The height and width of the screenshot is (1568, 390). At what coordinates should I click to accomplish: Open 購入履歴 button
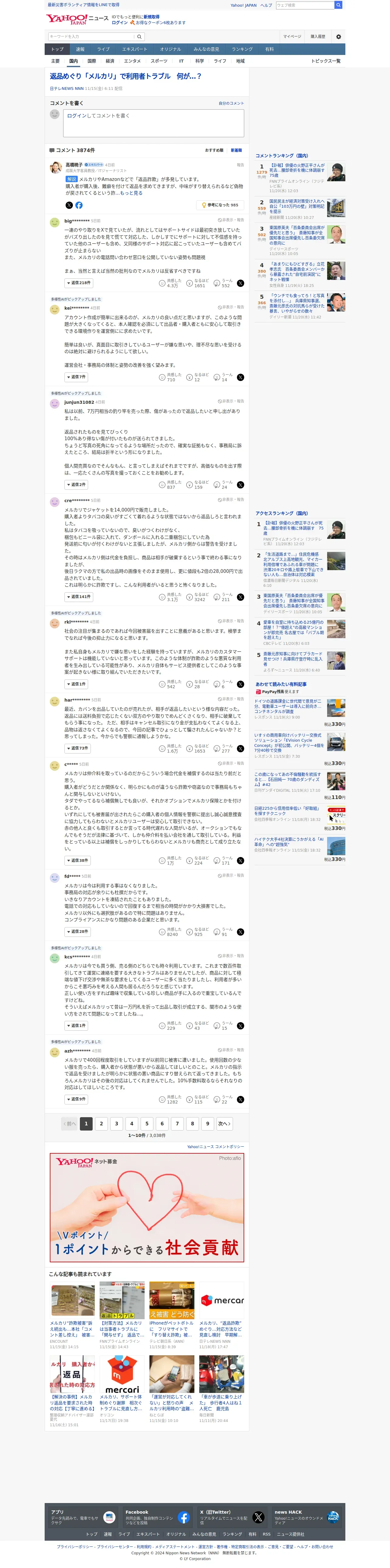(x=317, y=36)
